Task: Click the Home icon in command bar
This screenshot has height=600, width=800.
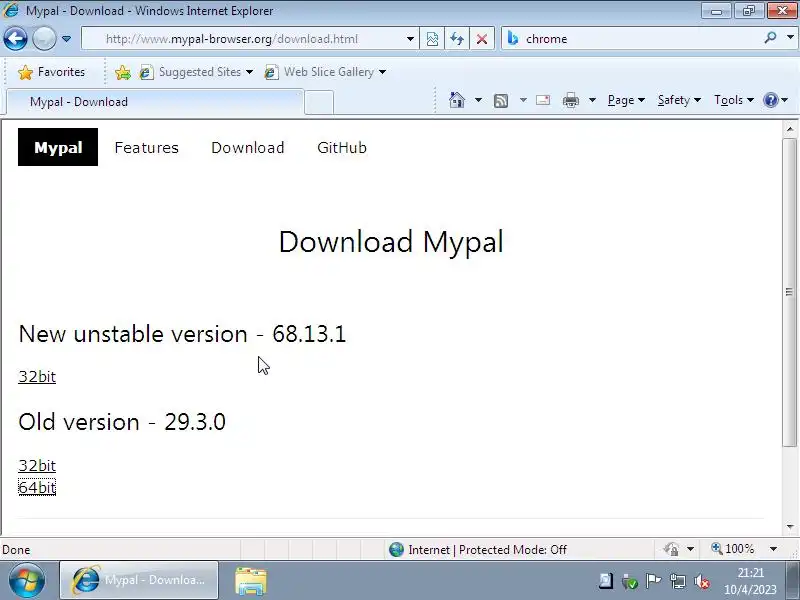Action: [457, 100]
